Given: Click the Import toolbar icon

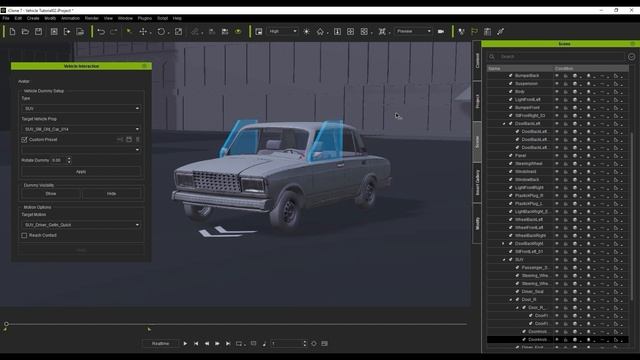Looking at the screenshot, I should point(54,31).
